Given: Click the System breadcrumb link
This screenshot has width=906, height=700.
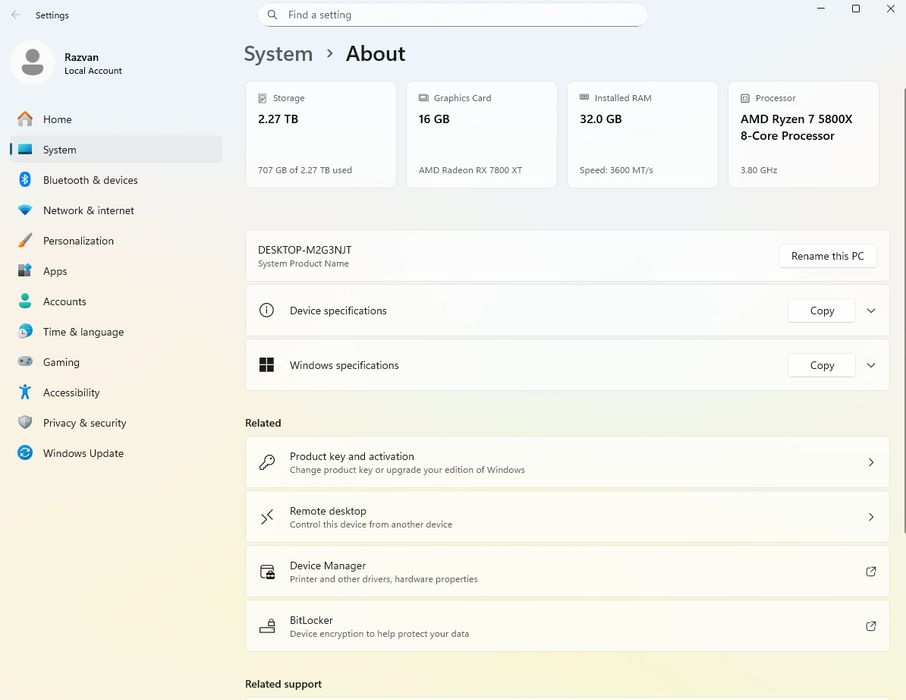Looking at the screenshot, I should [x=278, y=54].
